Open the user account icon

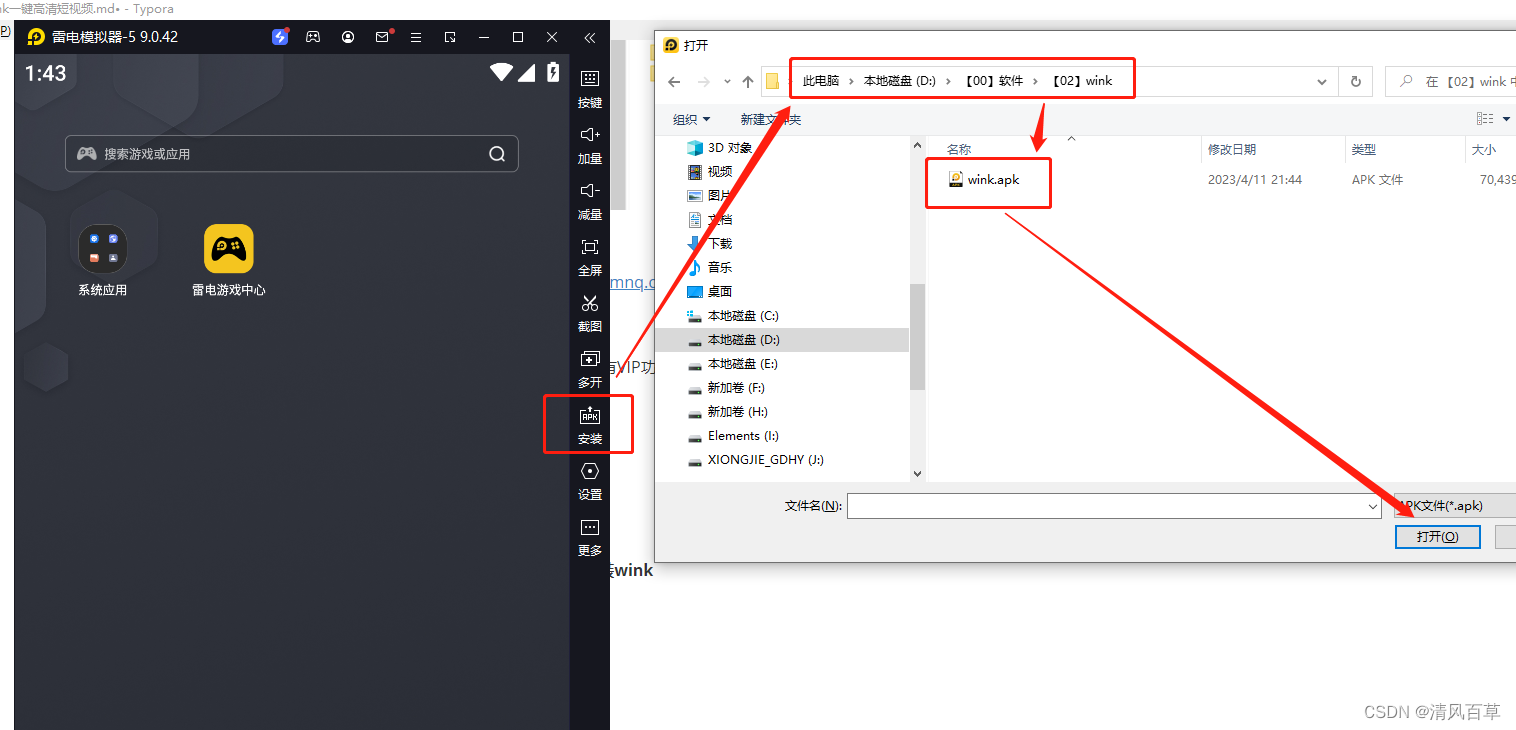(348, 37)
